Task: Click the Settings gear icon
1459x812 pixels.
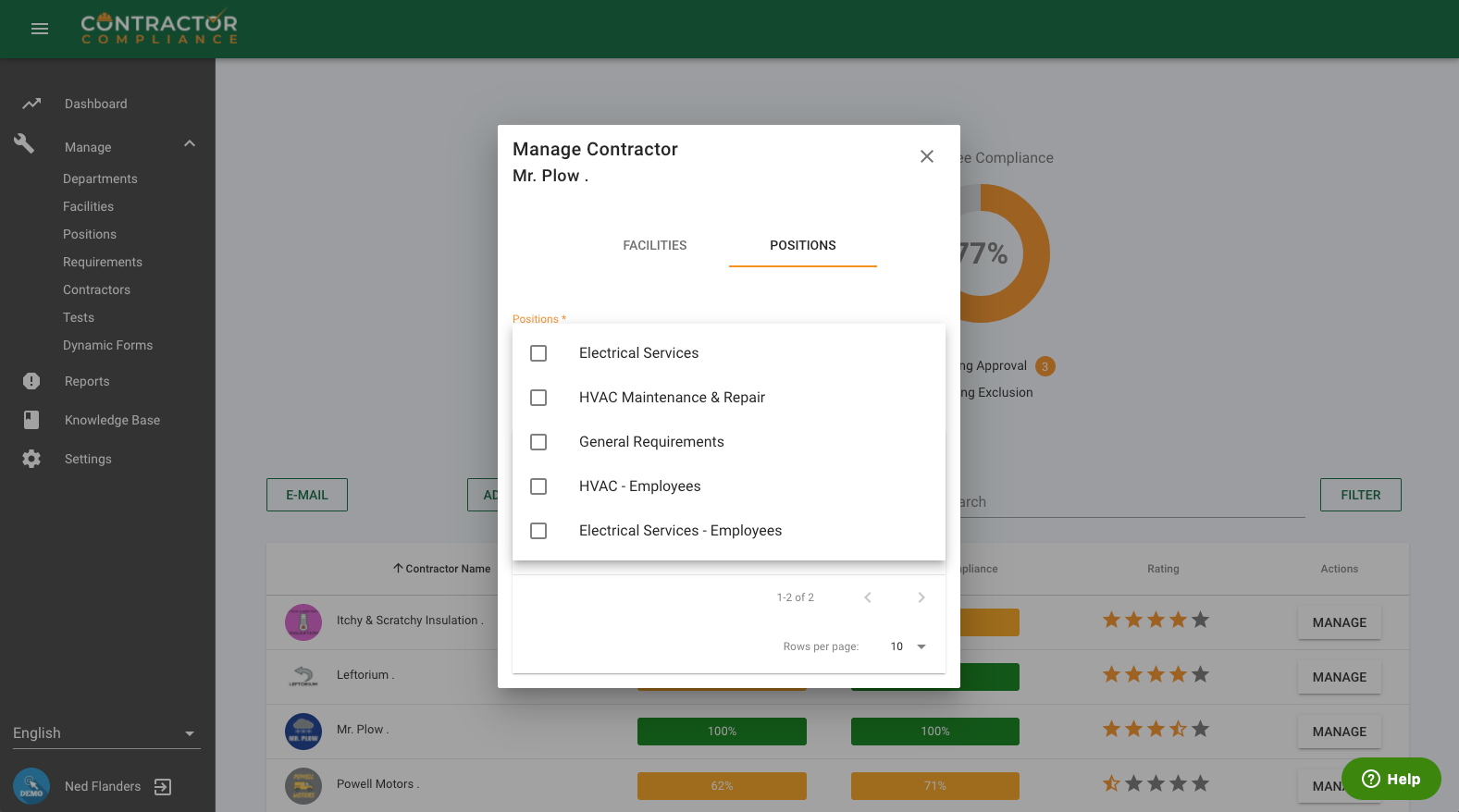Action: (x=31, y=459)
